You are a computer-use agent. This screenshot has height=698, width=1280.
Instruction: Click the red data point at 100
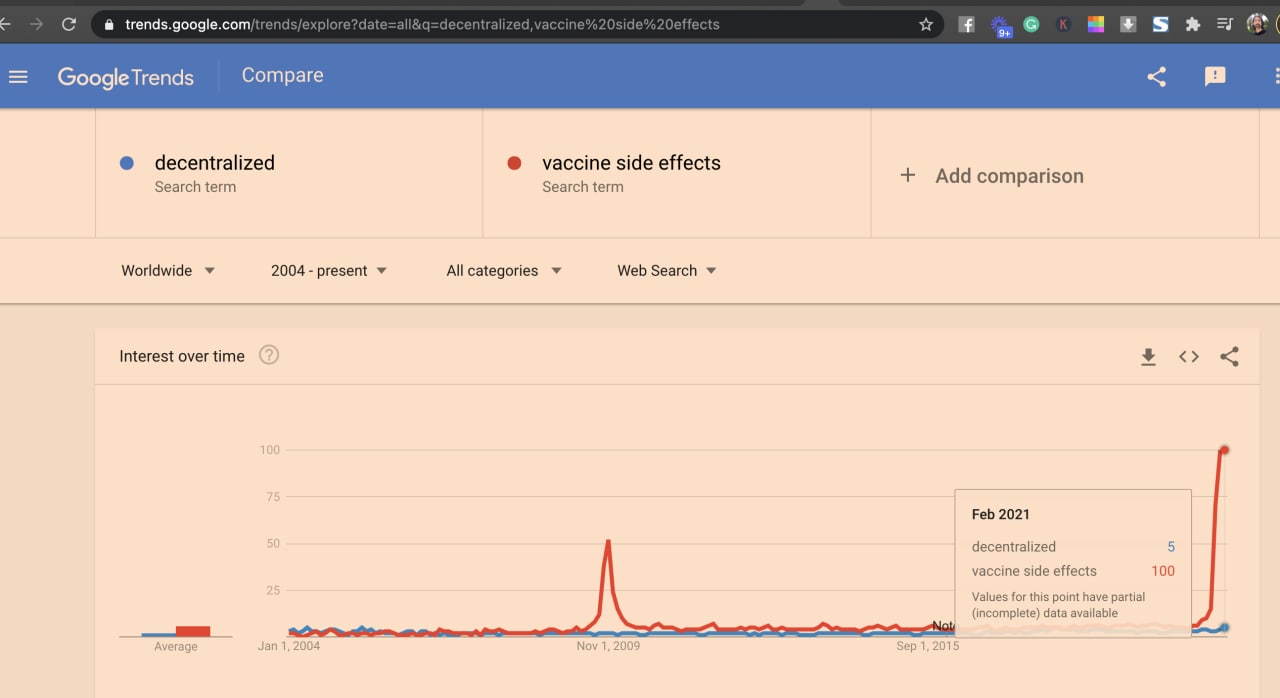(1224, 450)
